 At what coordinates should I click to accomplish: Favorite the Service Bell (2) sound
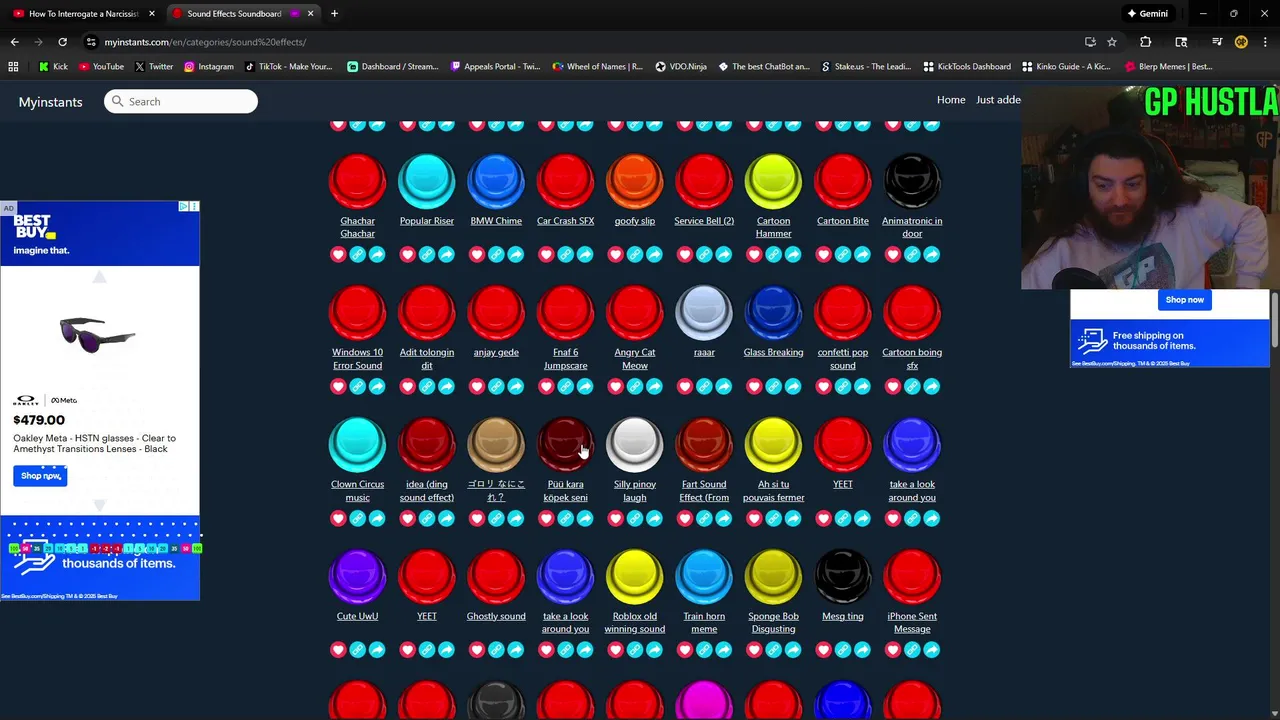point(685,255)
